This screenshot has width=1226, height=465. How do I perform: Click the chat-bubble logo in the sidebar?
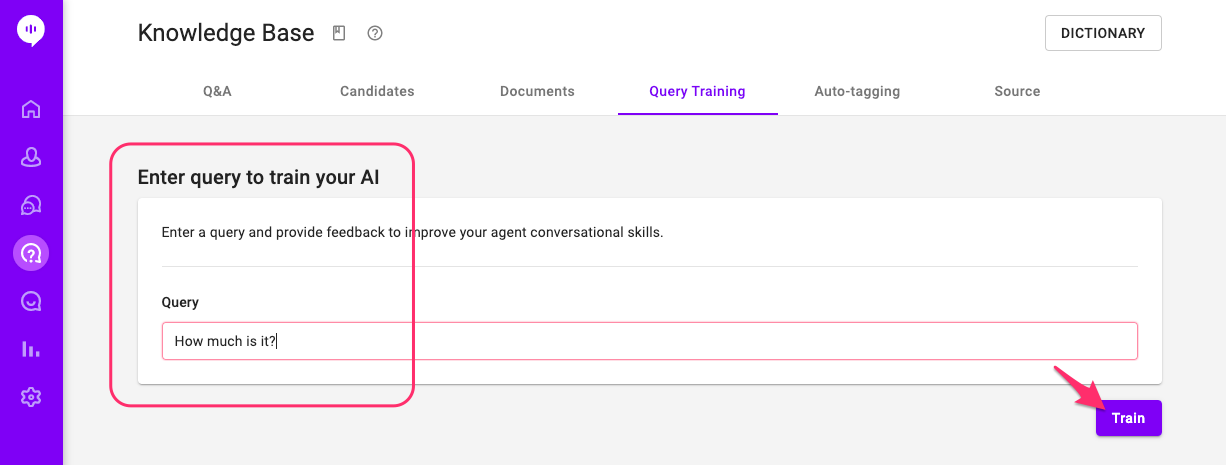coord(31,30)
